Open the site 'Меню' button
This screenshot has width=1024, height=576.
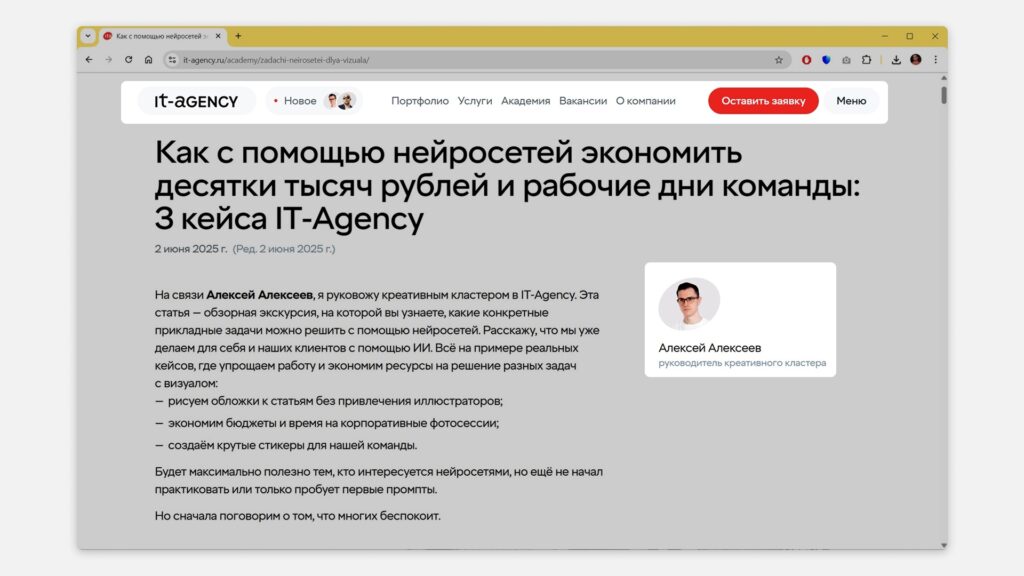pyautogui.click(x=851, y=101)
